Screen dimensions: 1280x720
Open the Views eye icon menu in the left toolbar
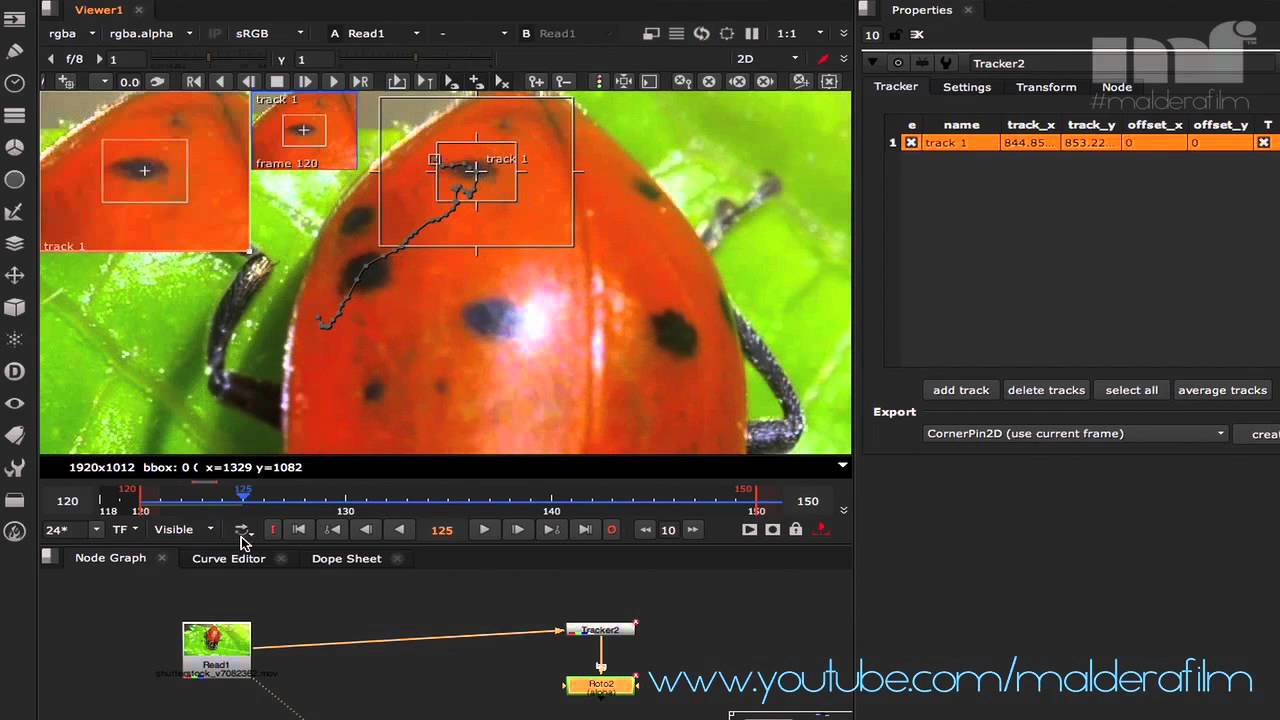pyautogui.click(x=15, y=403)
